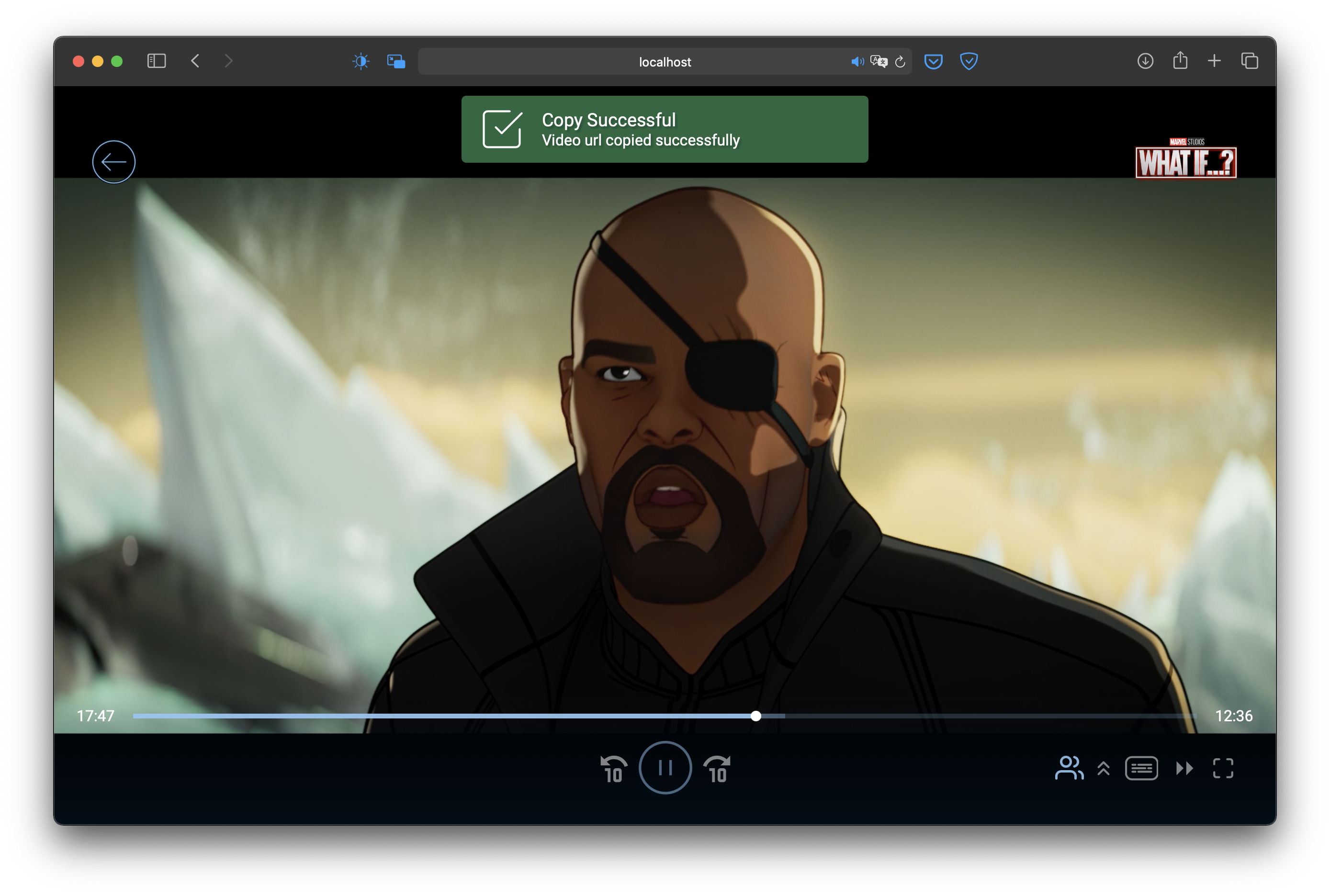Pause the video playback
Viewport: 1330px width, 896px height.
click(x=665, y=767)
